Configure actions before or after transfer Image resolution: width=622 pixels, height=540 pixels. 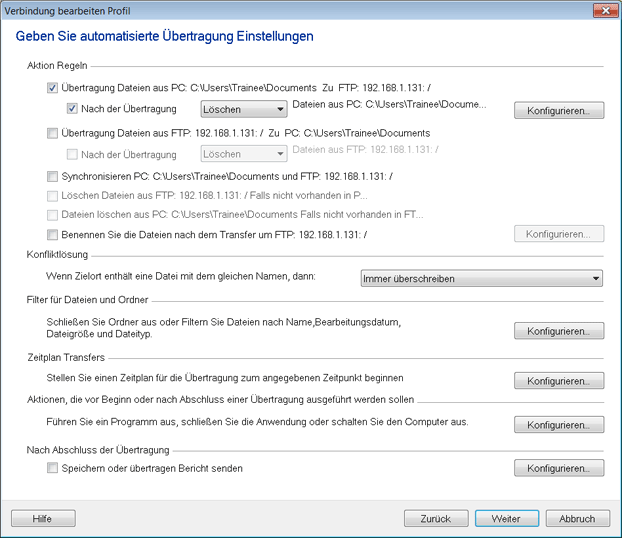[559, 425]
